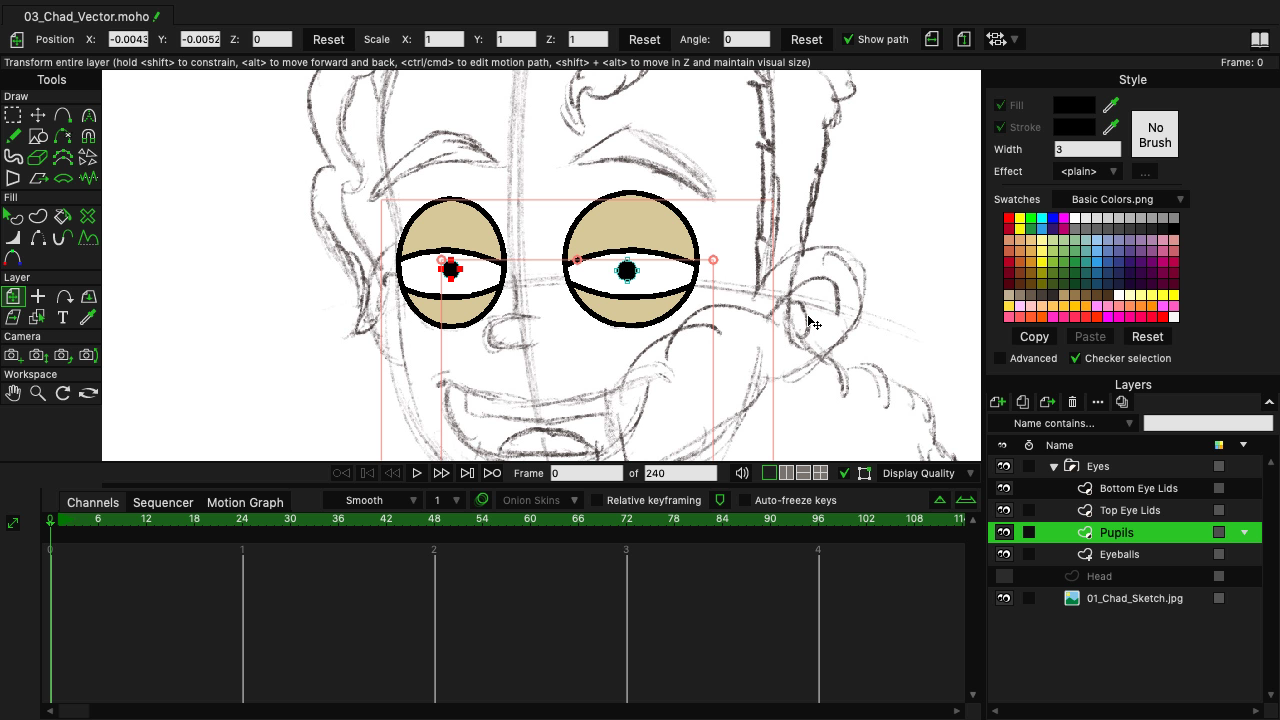This screenshot has height=720, width=1280.
Task: Select the Hand pan workspace tool
Action: (x=13, y=393)
